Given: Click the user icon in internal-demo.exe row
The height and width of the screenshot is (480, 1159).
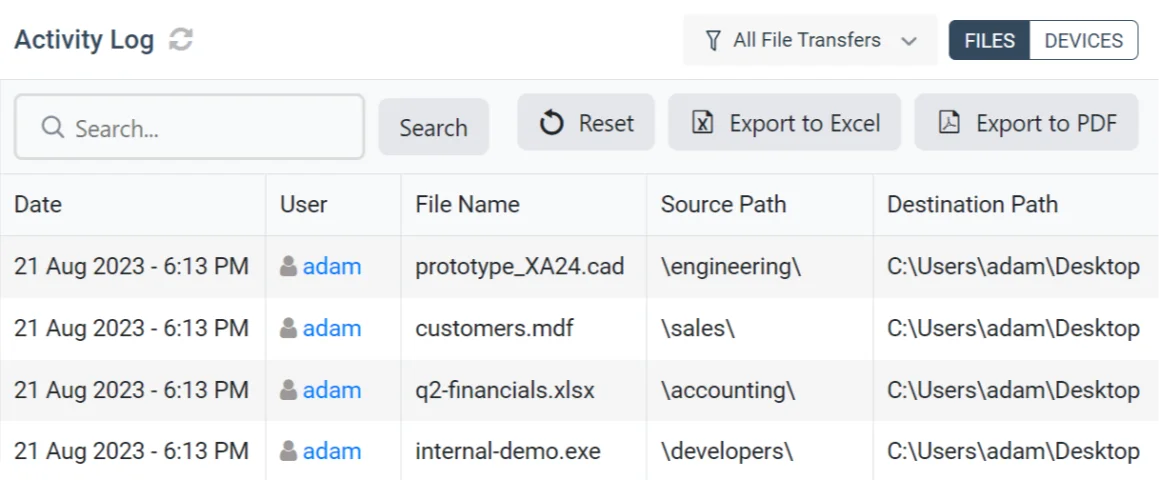Looking at the screenshot, I should tap(289, 451).
